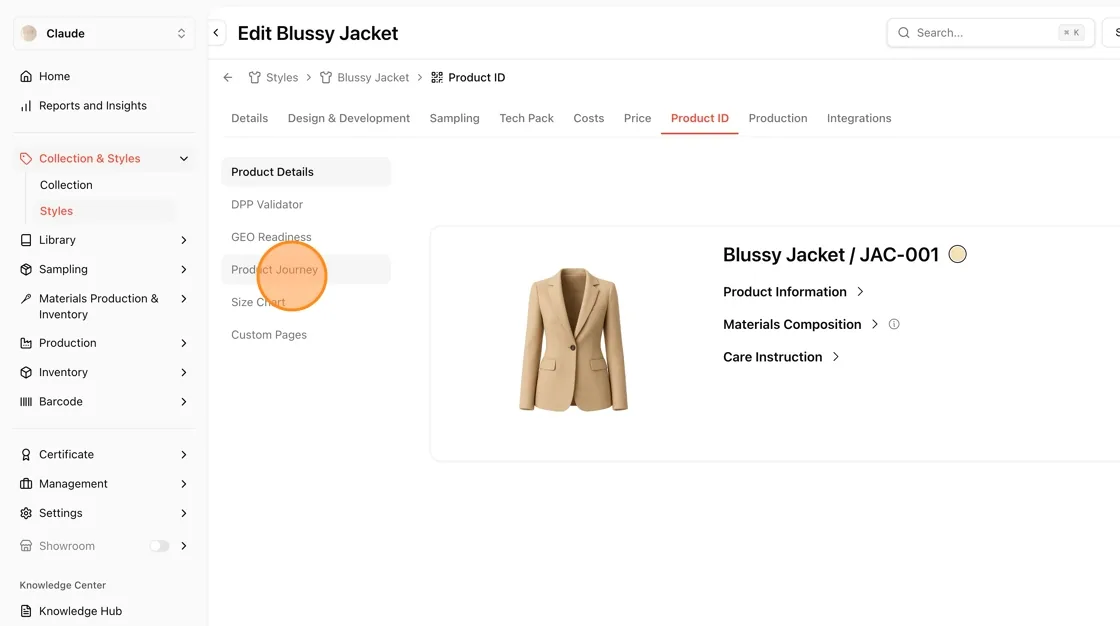Expand the Materials Production & Inventory arrow
Screen dimensions: 1120x626
tap(184, 299)
